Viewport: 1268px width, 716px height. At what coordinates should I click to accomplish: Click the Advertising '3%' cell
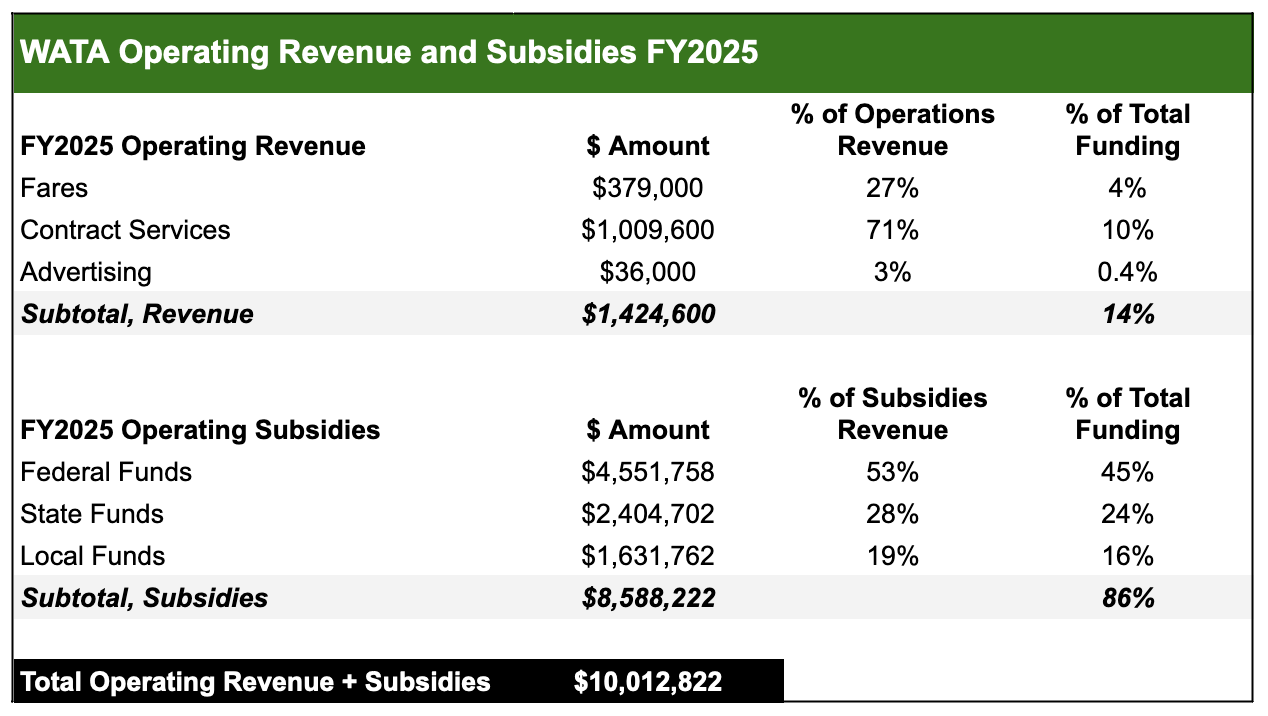[x=892, y=272]
